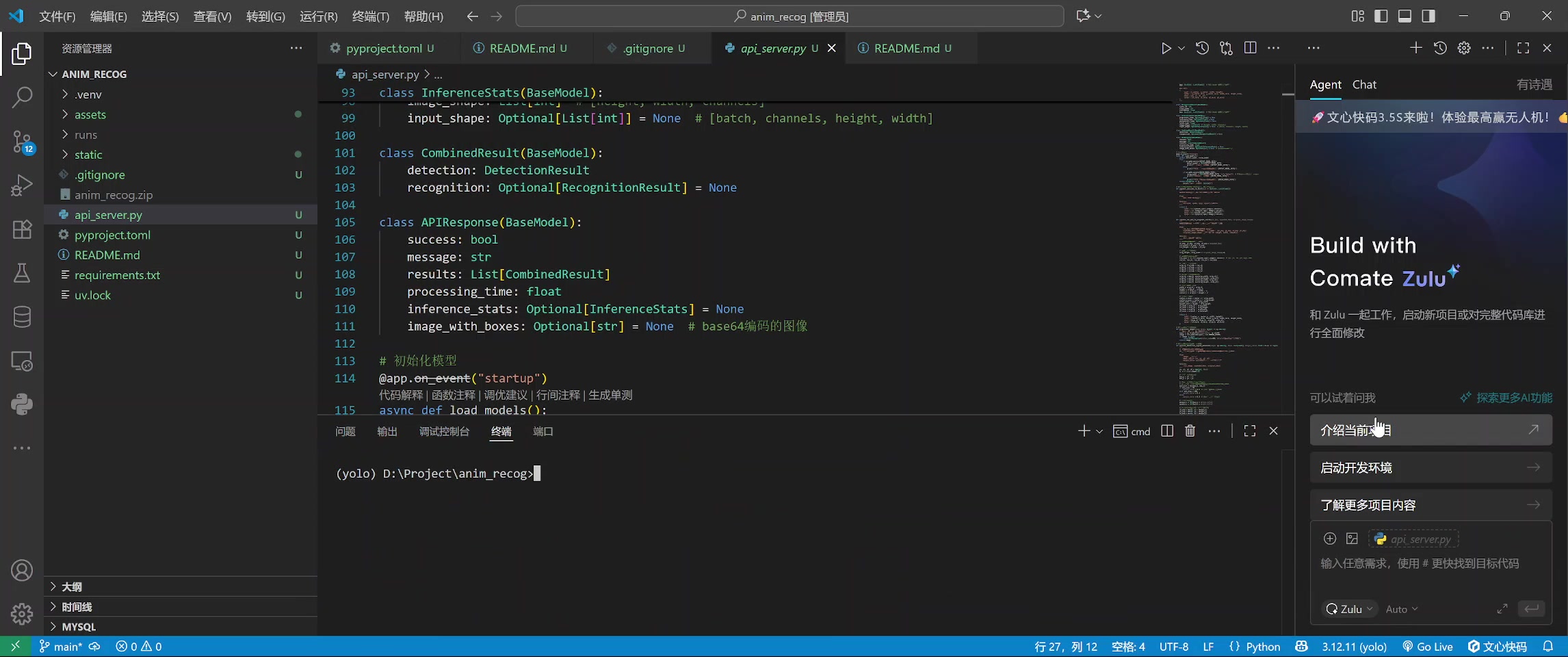Expand the .venv folder
The image size is (1568, 657).
tap(65, 94)
